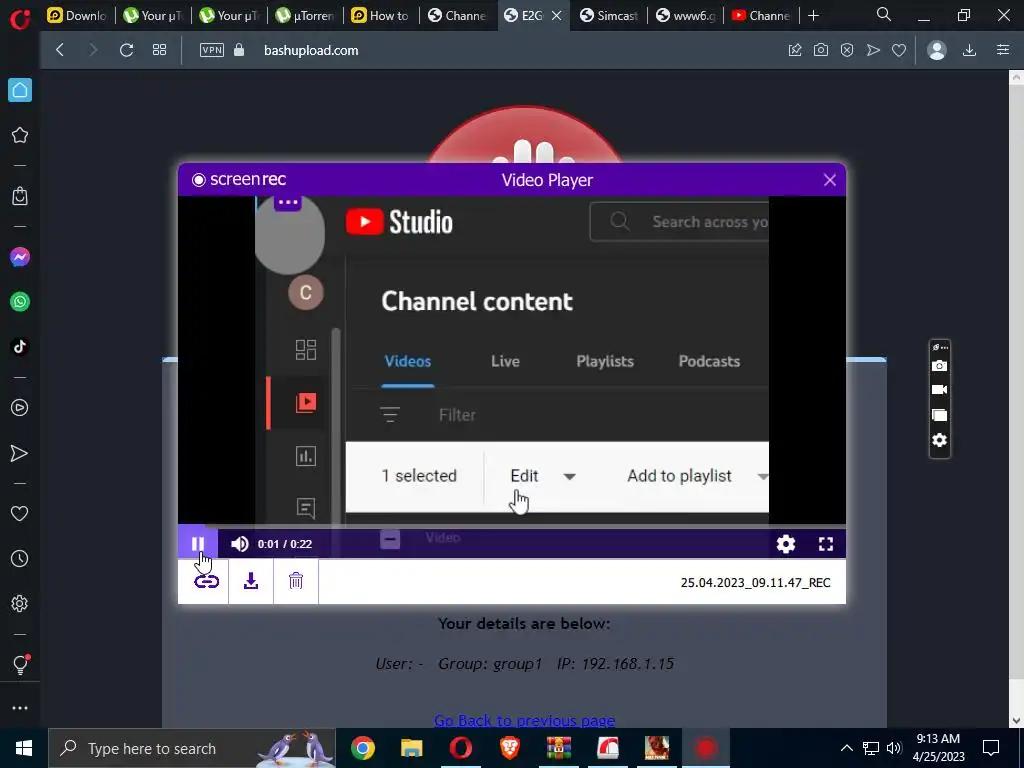This screenshot has width=1024, height=768.
Task: Seek along the video progress bar
Action: pyautogui.click(x=511, y=526)
